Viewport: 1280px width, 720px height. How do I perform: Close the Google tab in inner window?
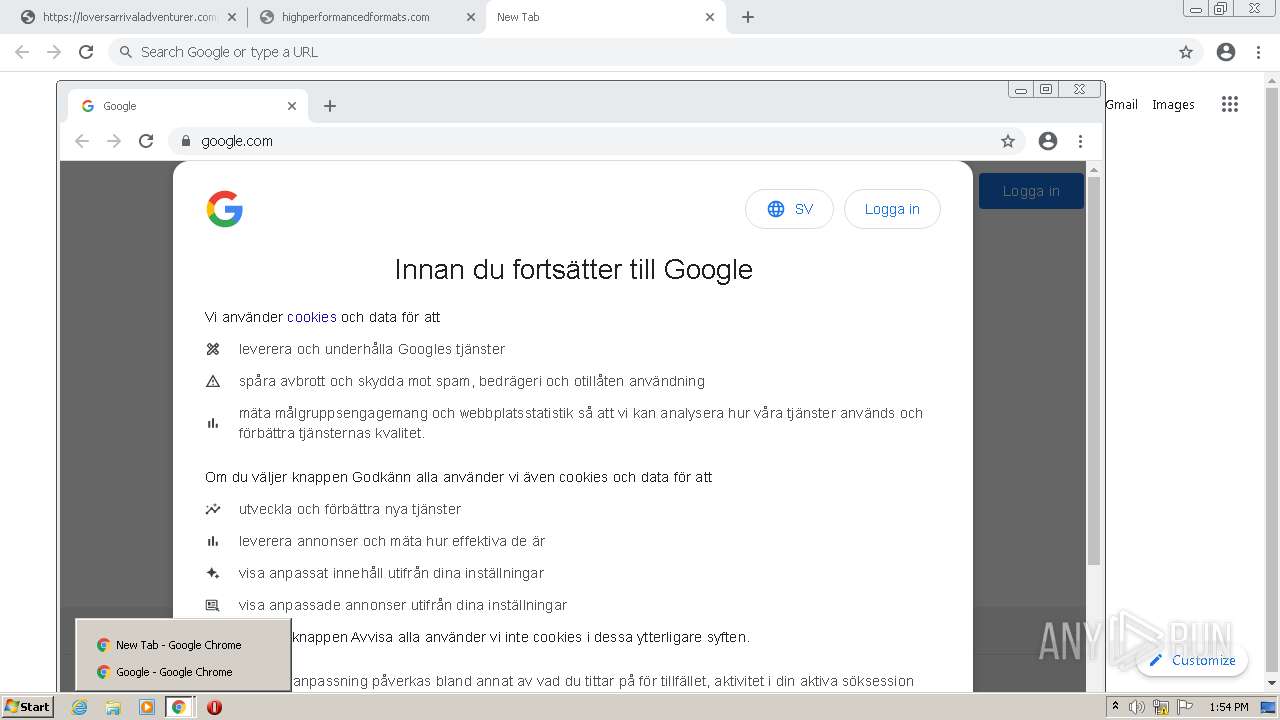(292, 106)
